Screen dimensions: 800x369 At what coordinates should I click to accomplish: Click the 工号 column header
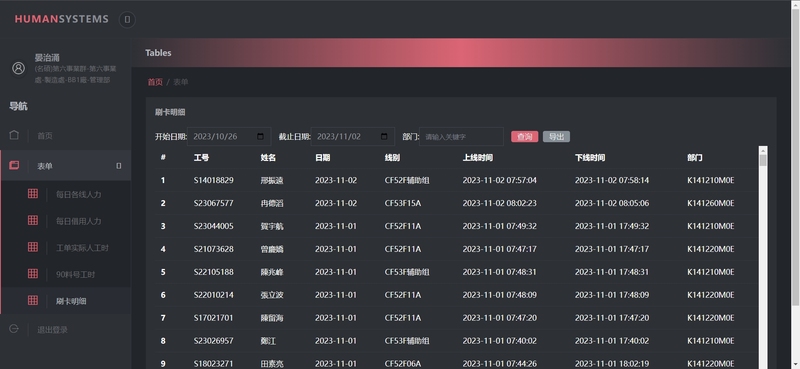click(201, 158)
